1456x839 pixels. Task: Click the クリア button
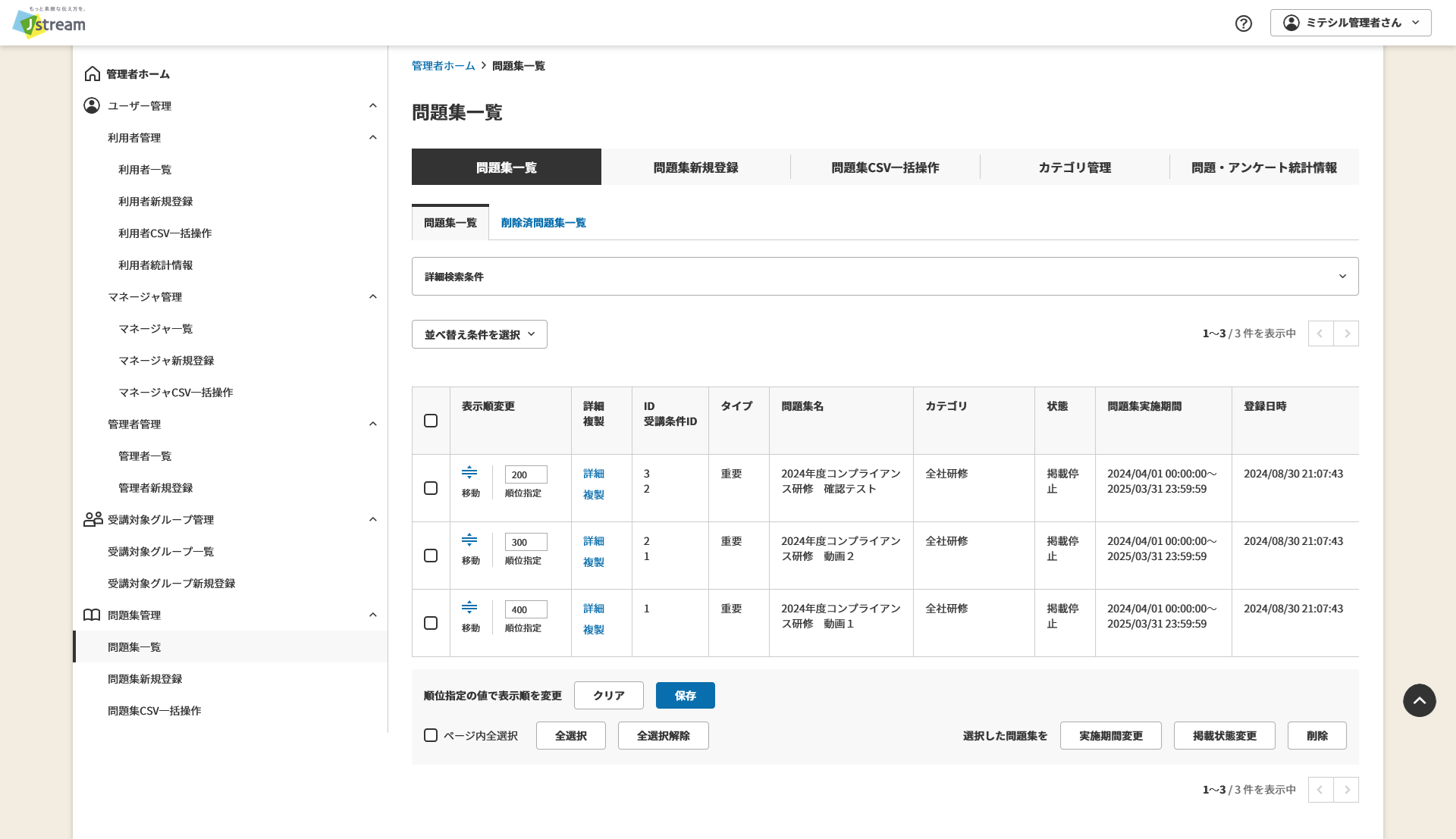click(x=609, y=695)
